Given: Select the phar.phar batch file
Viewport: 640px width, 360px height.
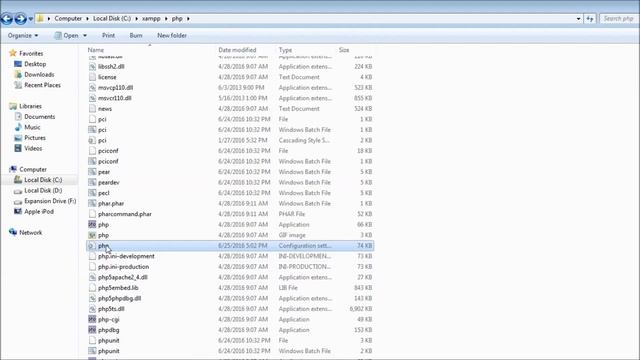Looking at the screenshot, I should (x=111, y=204).
